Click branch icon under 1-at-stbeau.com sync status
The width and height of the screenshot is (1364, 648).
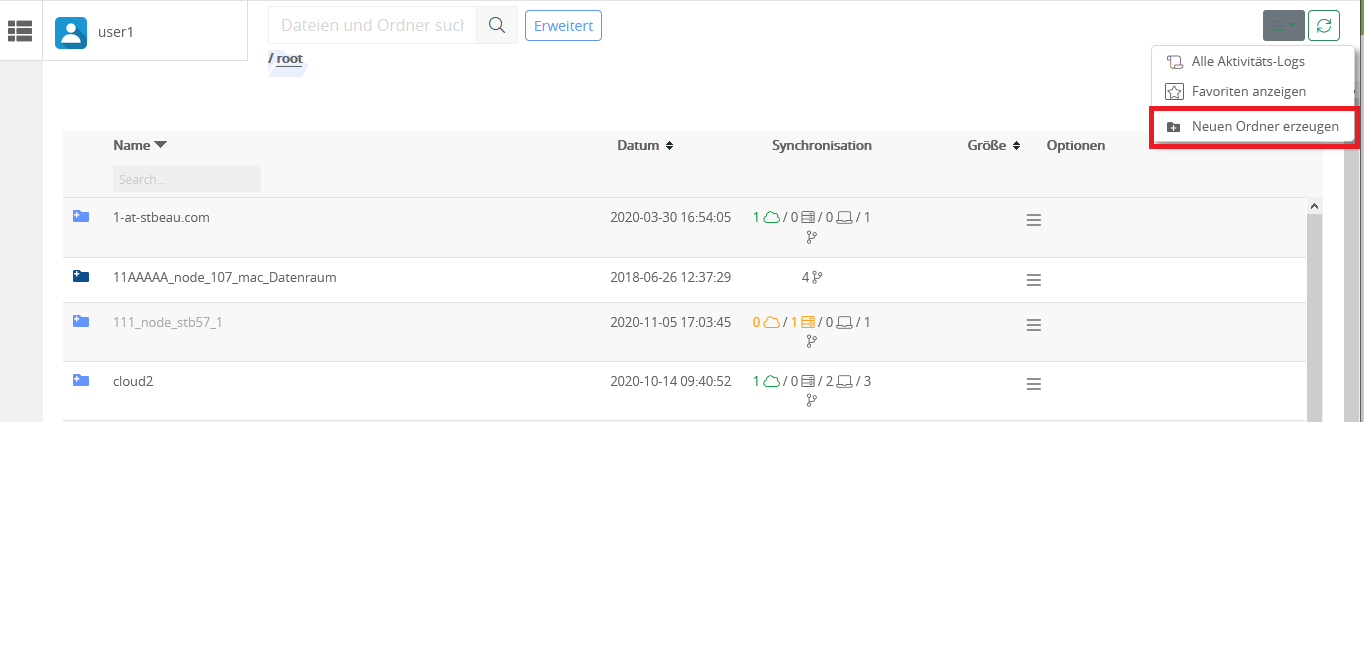811,237
